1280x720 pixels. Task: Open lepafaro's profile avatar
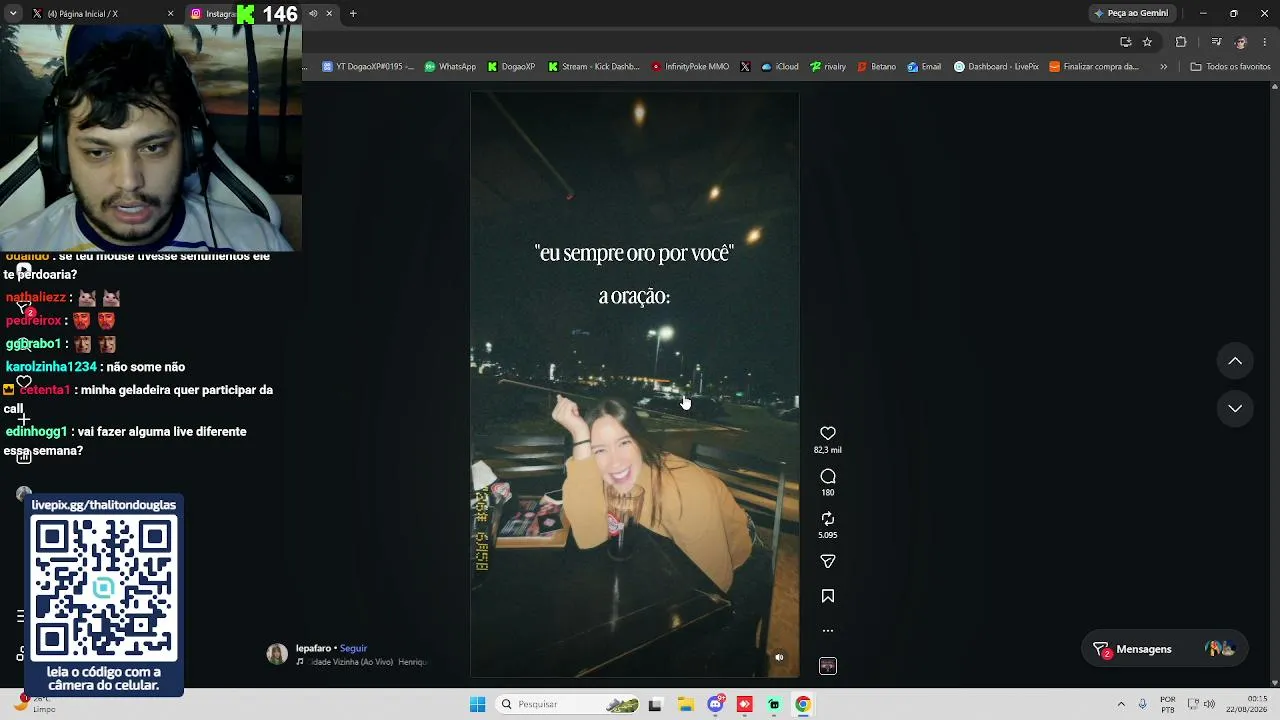click(x=277, y=655)
